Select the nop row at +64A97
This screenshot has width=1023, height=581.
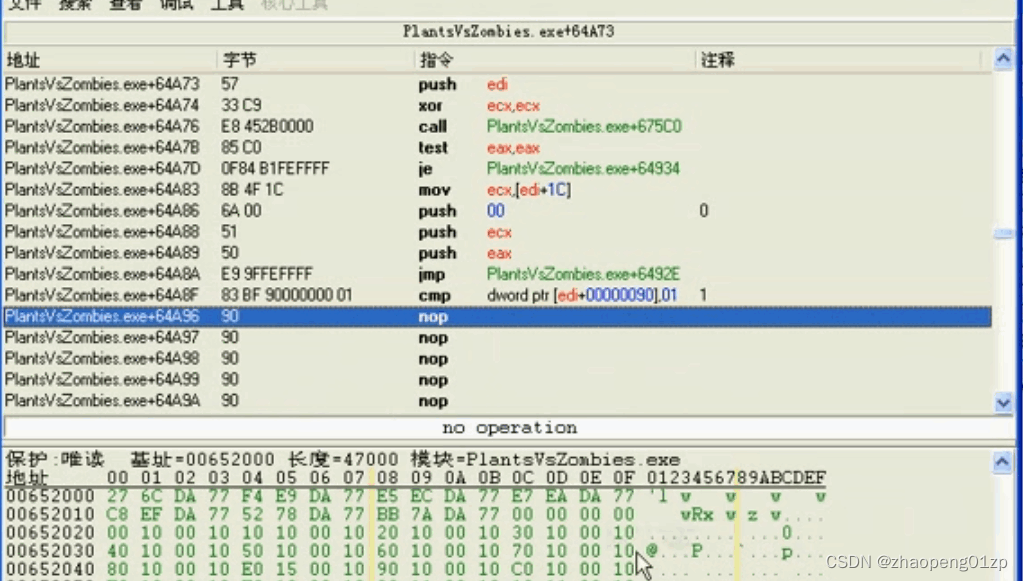point(498,337)
